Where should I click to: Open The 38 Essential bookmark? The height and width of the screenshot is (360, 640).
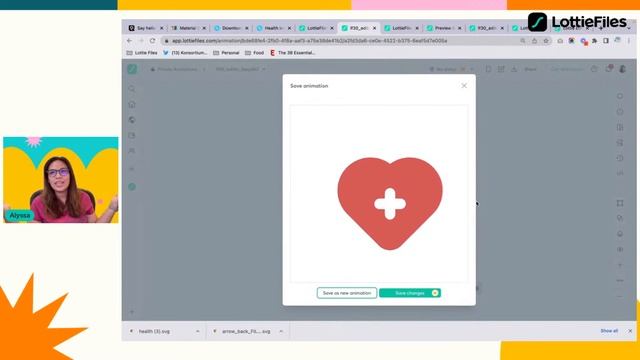(x=292, y=53)
